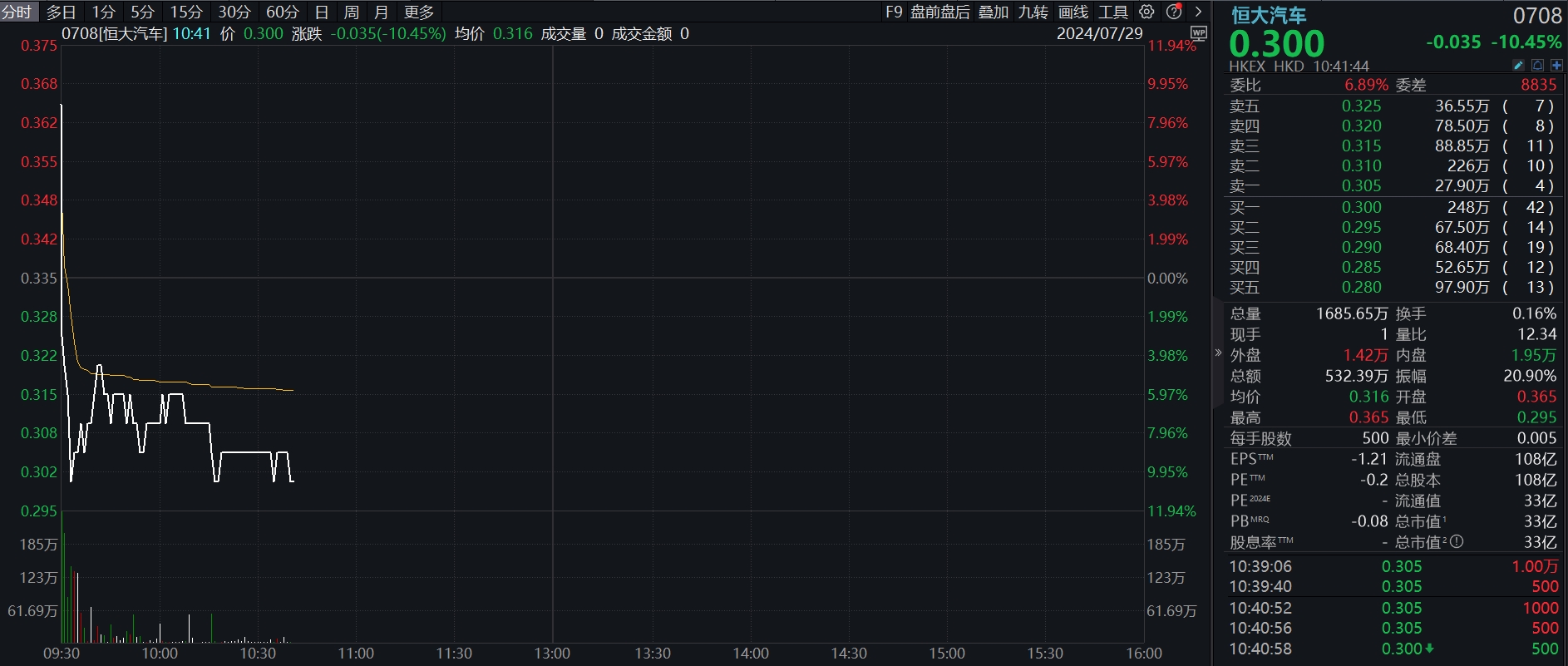The height and width of the screenshot is (666, 1568).
Task: Click the 恒大汽车 stock name title
Action: [x=1268, y=15]
